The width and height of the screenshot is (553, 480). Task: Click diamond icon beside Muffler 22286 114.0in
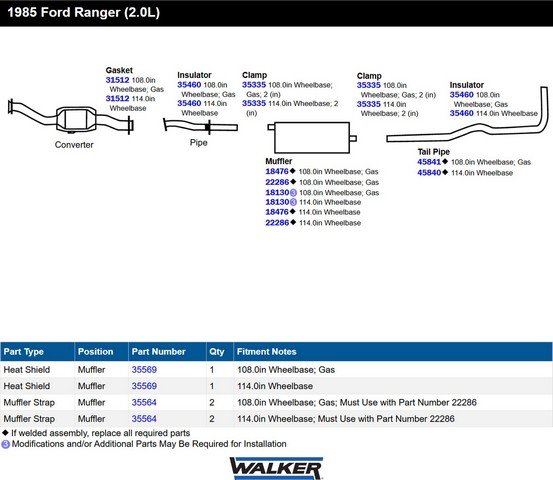coord(293,222)
